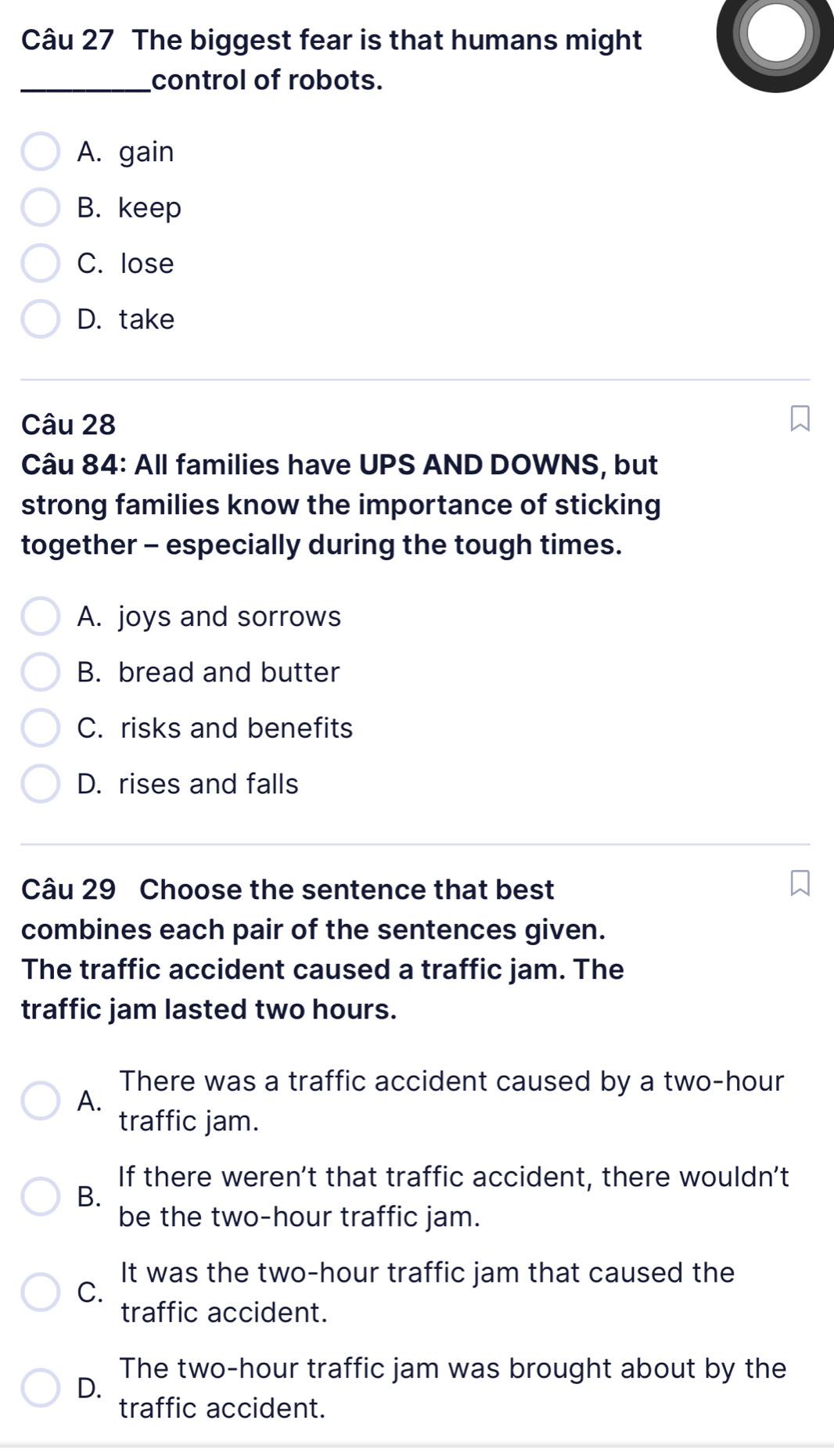This screenshot has height=1456, width=834.
Task: Click the Câu 27 question text
Action: tap(332, 59)
